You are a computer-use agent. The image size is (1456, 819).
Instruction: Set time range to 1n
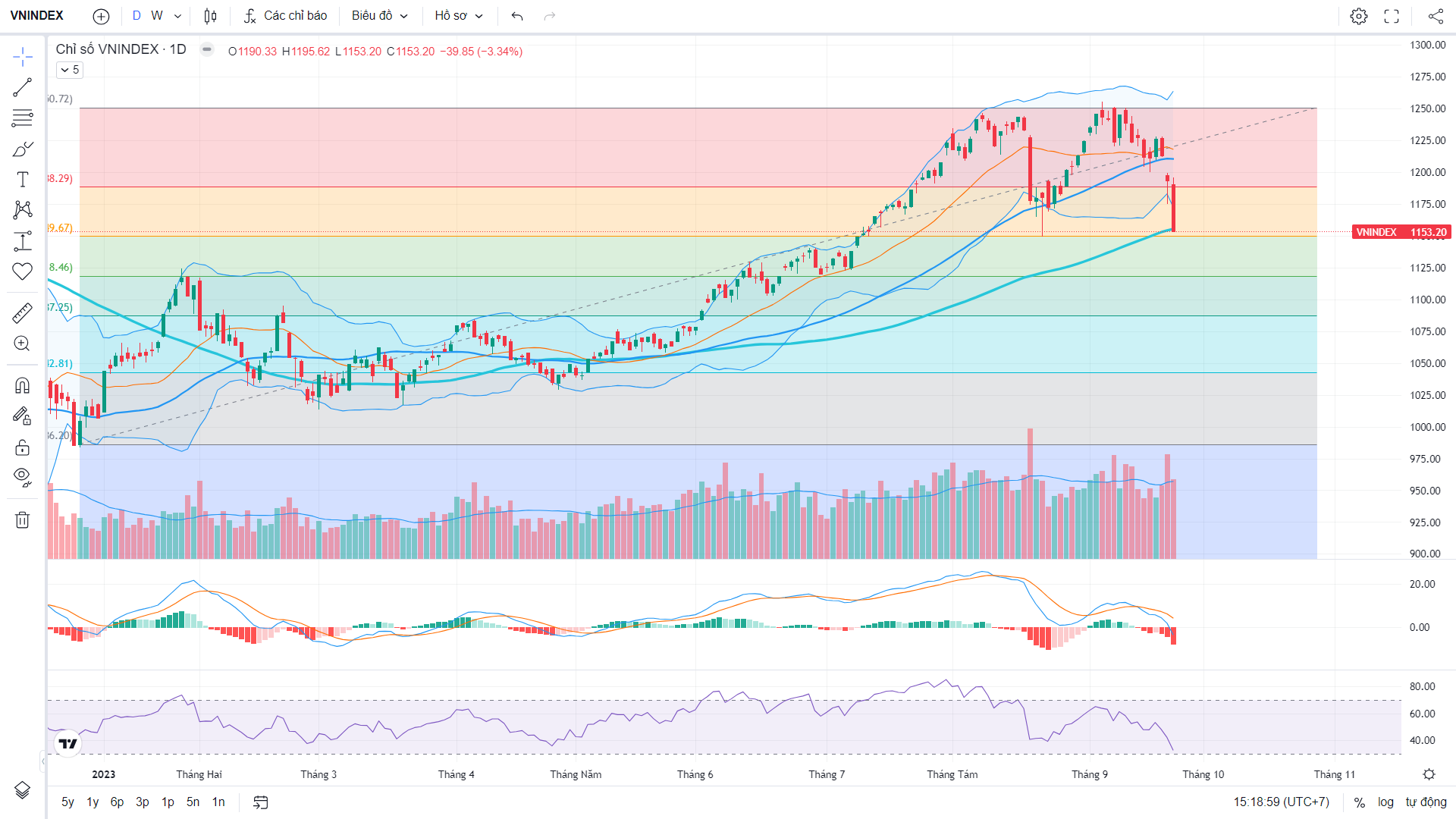click(218, 802)
